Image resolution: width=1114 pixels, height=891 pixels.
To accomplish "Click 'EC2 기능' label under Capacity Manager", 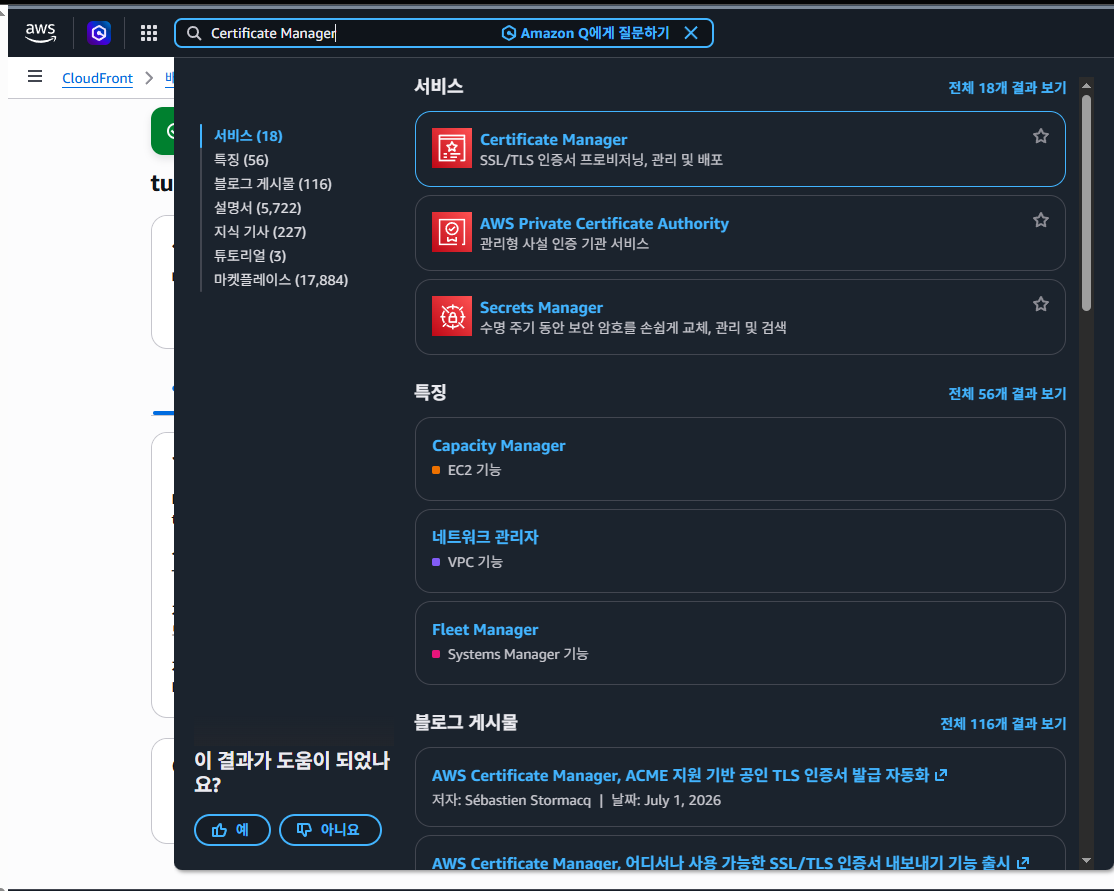I will click(474, 470).
